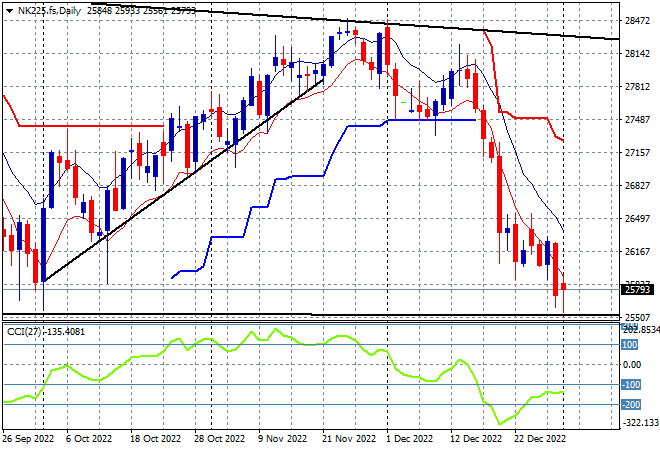This screenshot has width=660, height=450.
Task: Click the 18 Oct 2022 date label
Action: click(155, 439)
